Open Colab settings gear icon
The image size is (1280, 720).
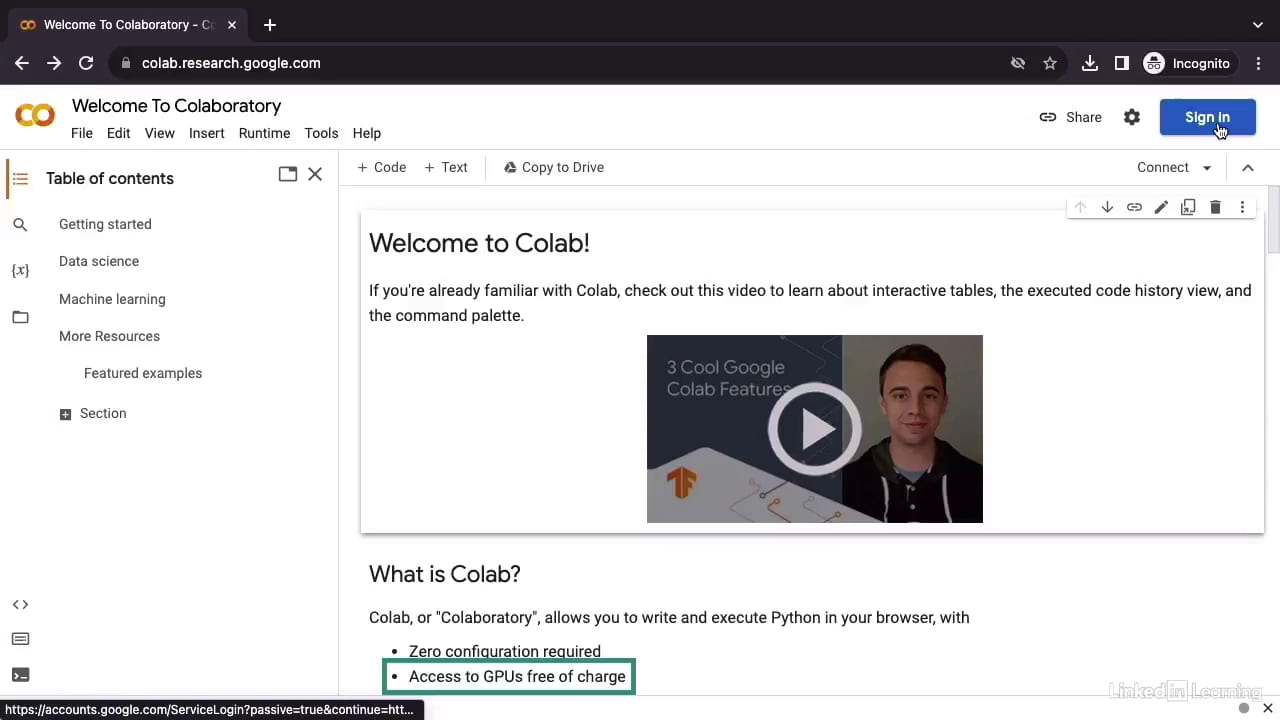[x=1132, y=117]
